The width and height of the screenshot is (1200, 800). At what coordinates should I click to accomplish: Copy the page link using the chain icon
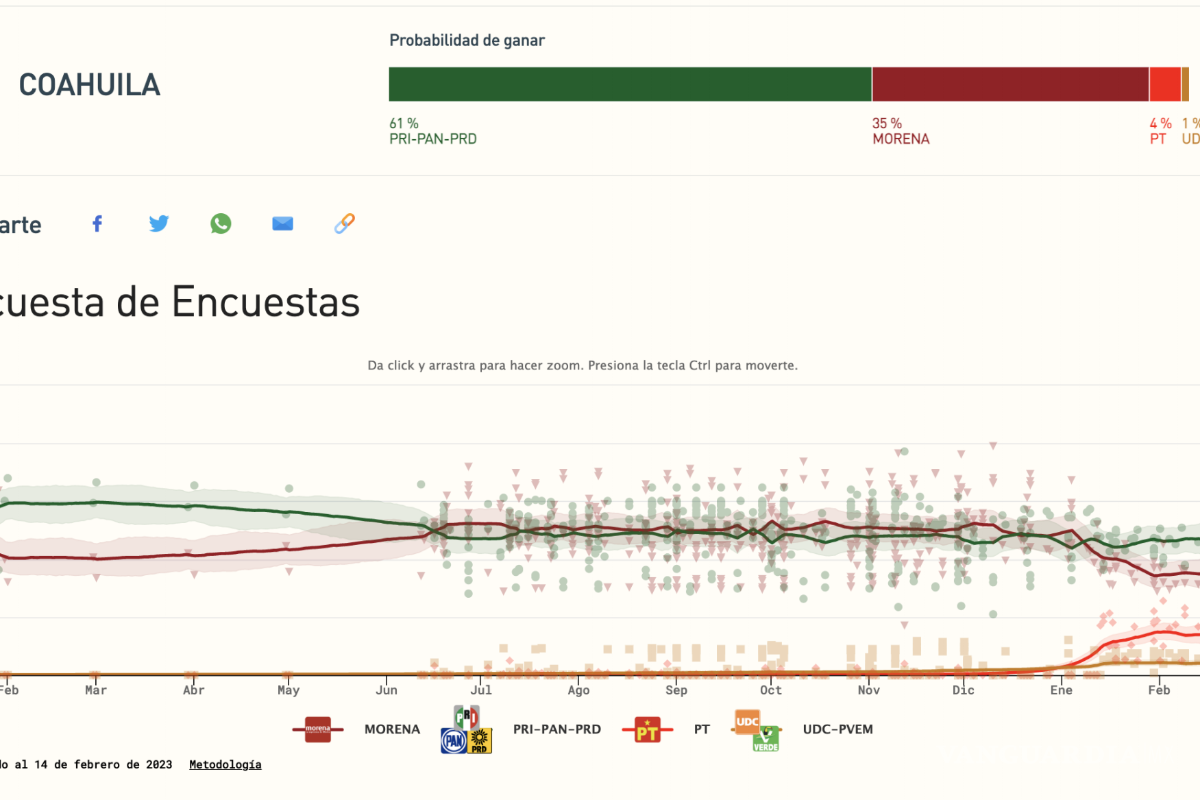[344, 223]
